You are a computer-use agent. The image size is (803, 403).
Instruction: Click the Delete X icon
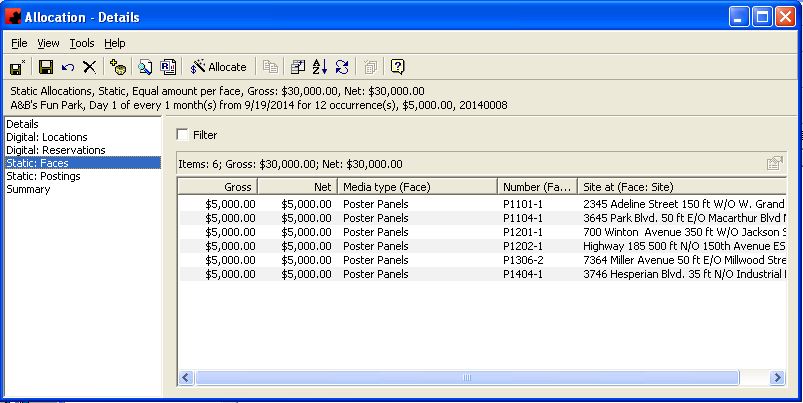89,67
